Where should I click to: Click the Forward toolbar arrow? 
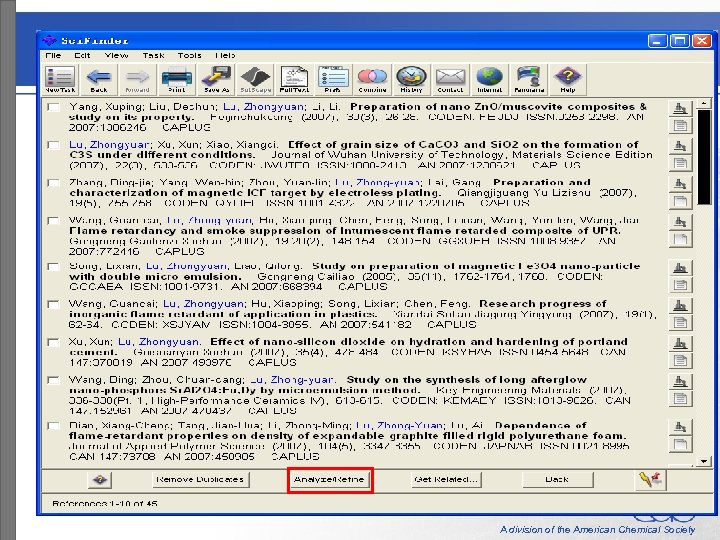(x=137, y=79)
